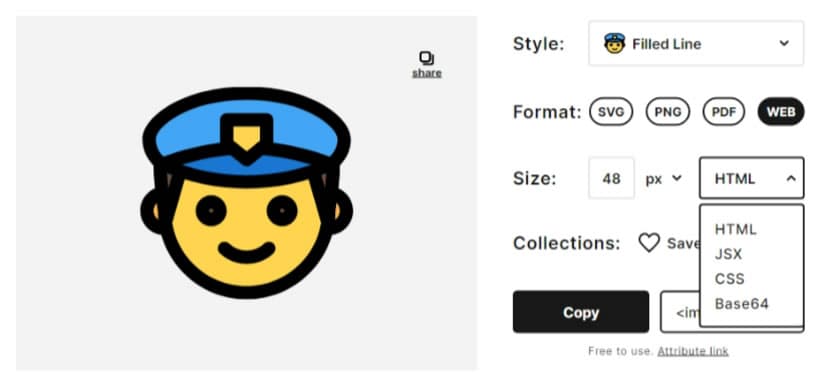Open the px unit dropdown

pyautogui.click(x=663, y=178)
